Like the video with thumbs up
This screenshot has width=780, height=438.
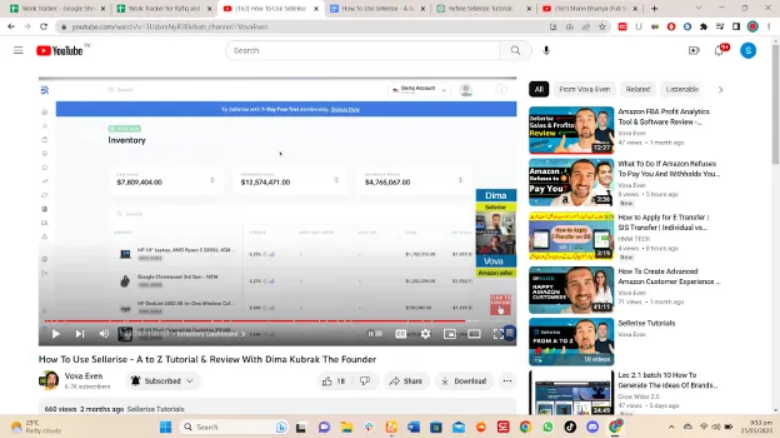(x=333, y=381)
